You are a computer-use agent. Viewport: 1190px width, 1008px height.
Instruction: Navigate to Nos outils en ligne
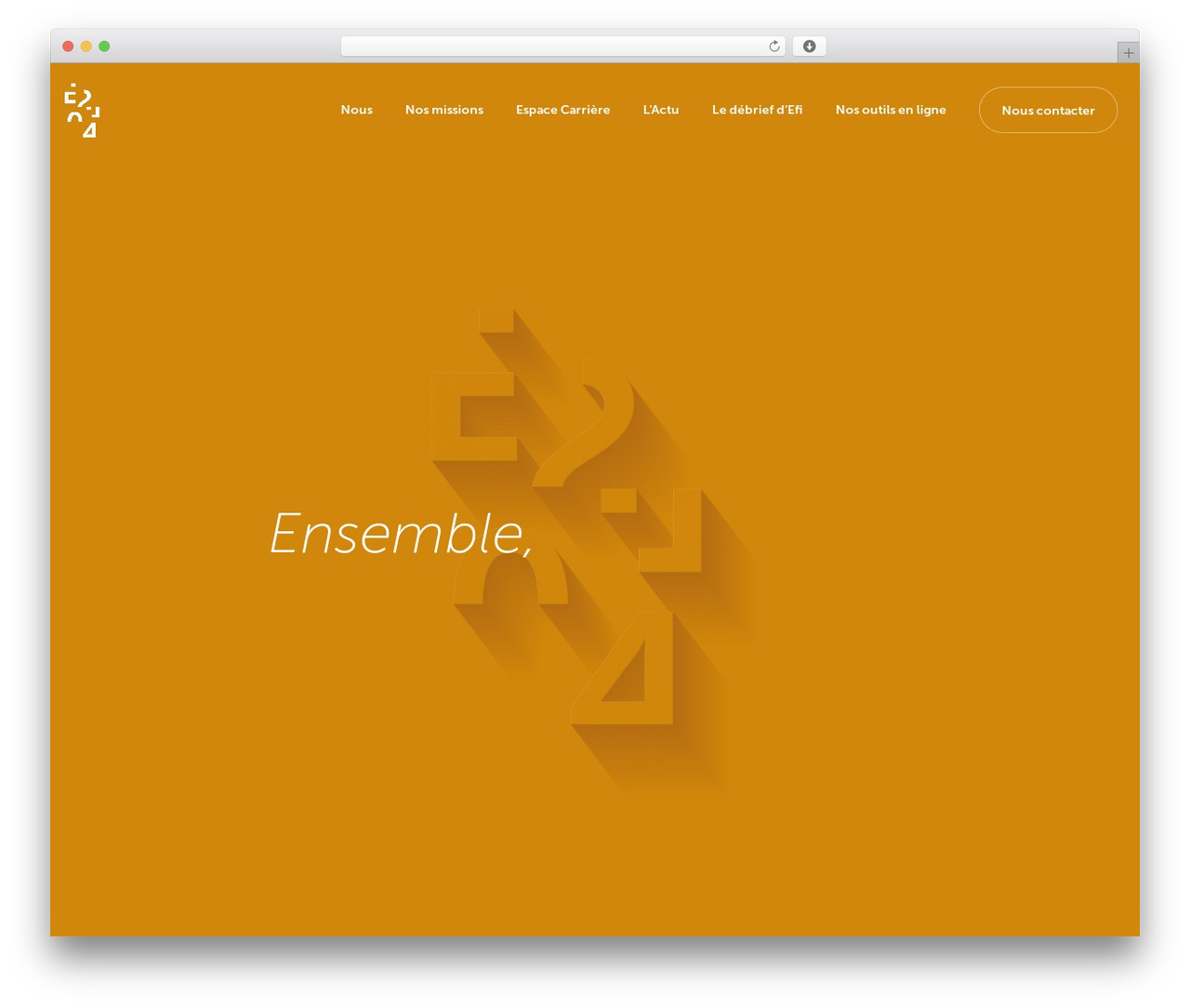tap(891, 110)
